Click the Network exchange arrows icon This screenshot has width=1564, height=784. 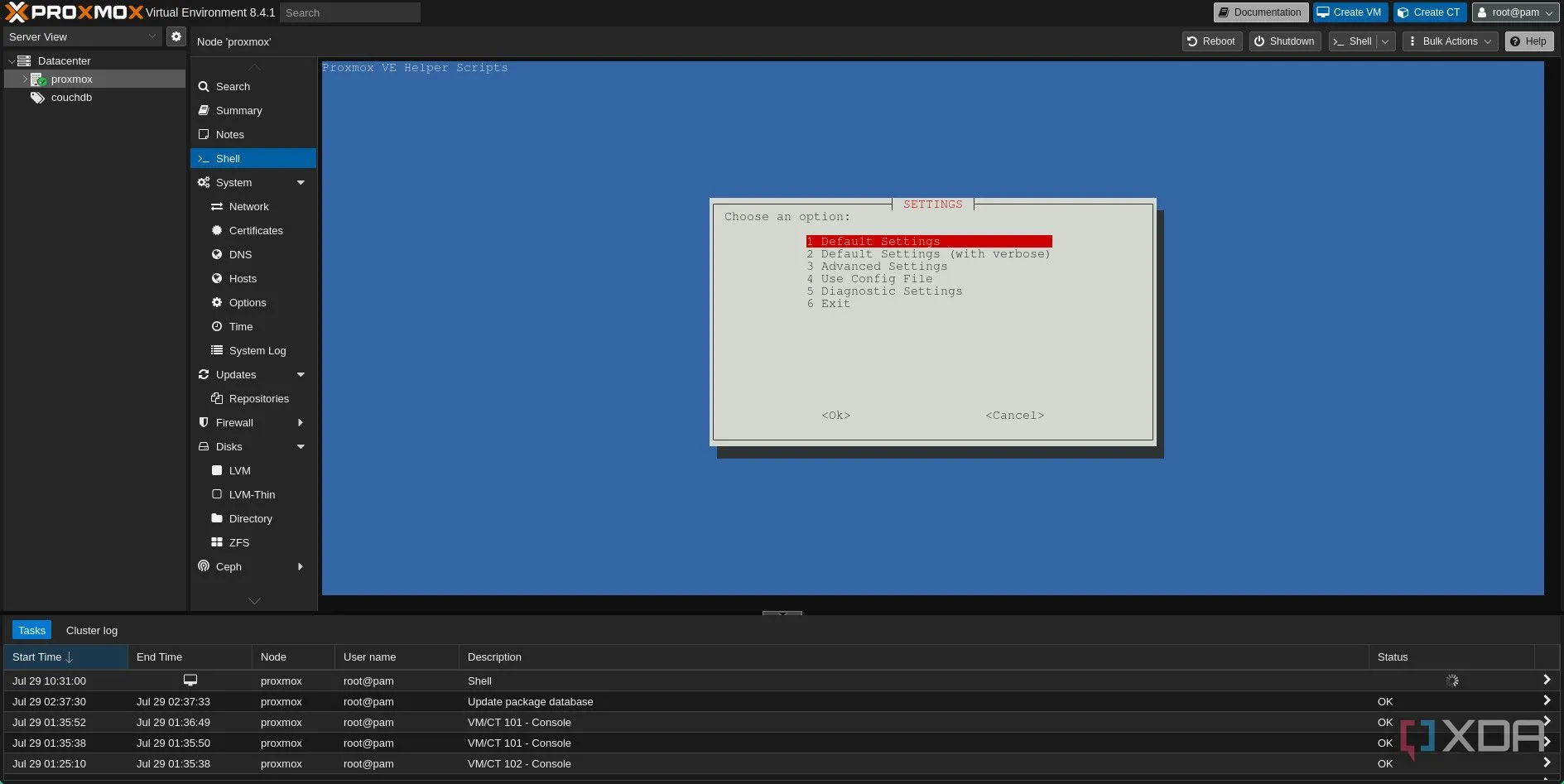coord(217,206)
